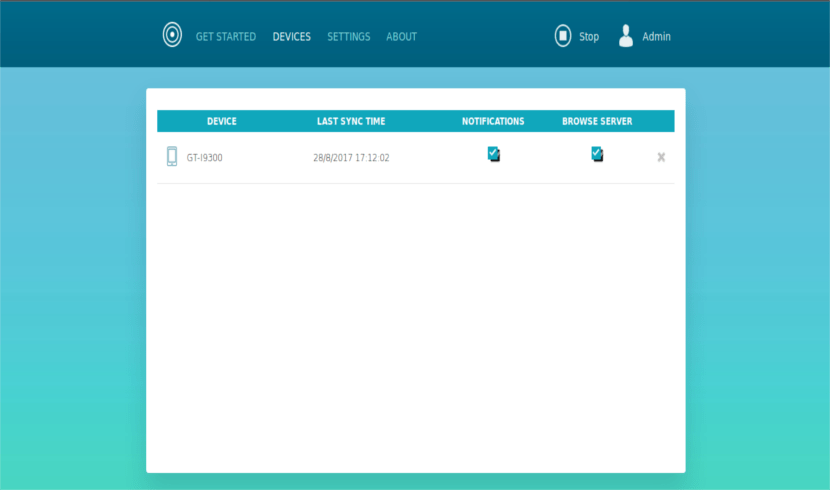Remove GT-I9300 device with the X icon
Viewport: 830px width, 490px height.
click(661, 157)
